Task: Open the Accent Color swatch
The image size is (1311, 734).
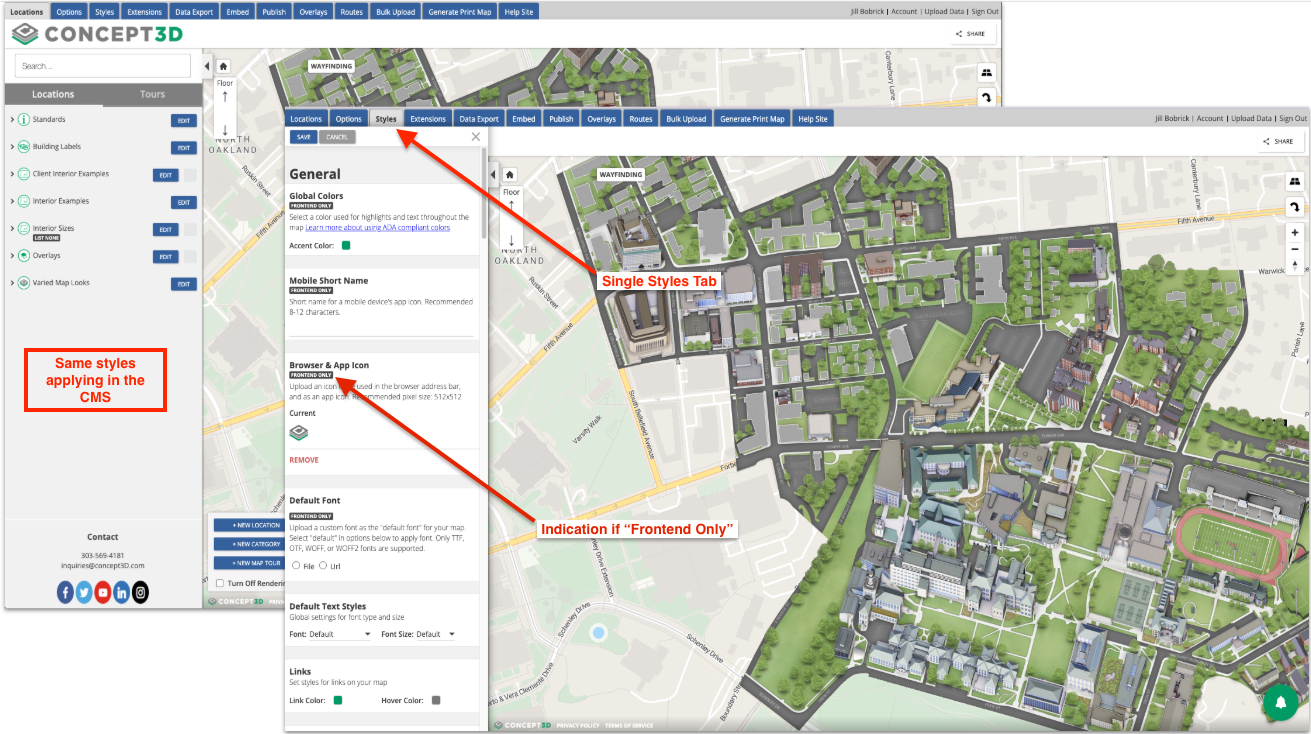Action: [x=346, y=245]
